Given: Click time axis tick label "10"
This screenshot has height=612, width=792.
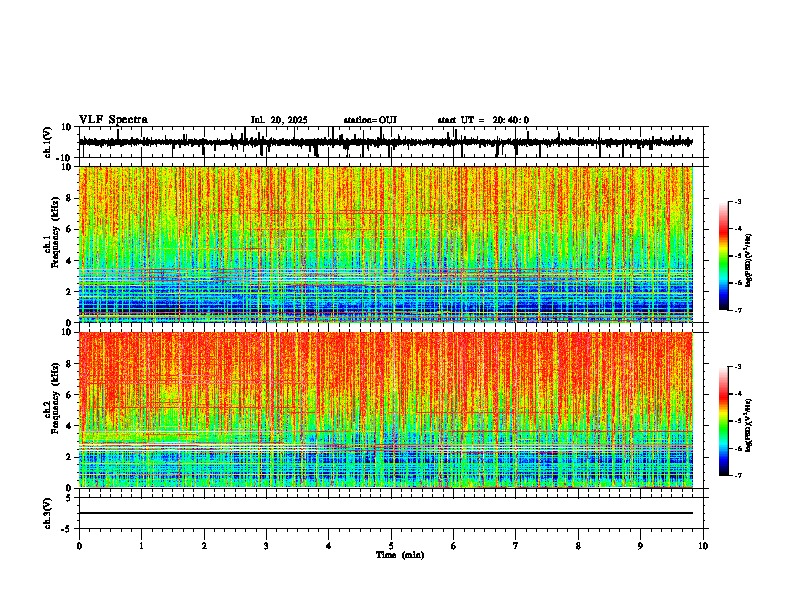Looking at the screenshot, I should 703,546.
